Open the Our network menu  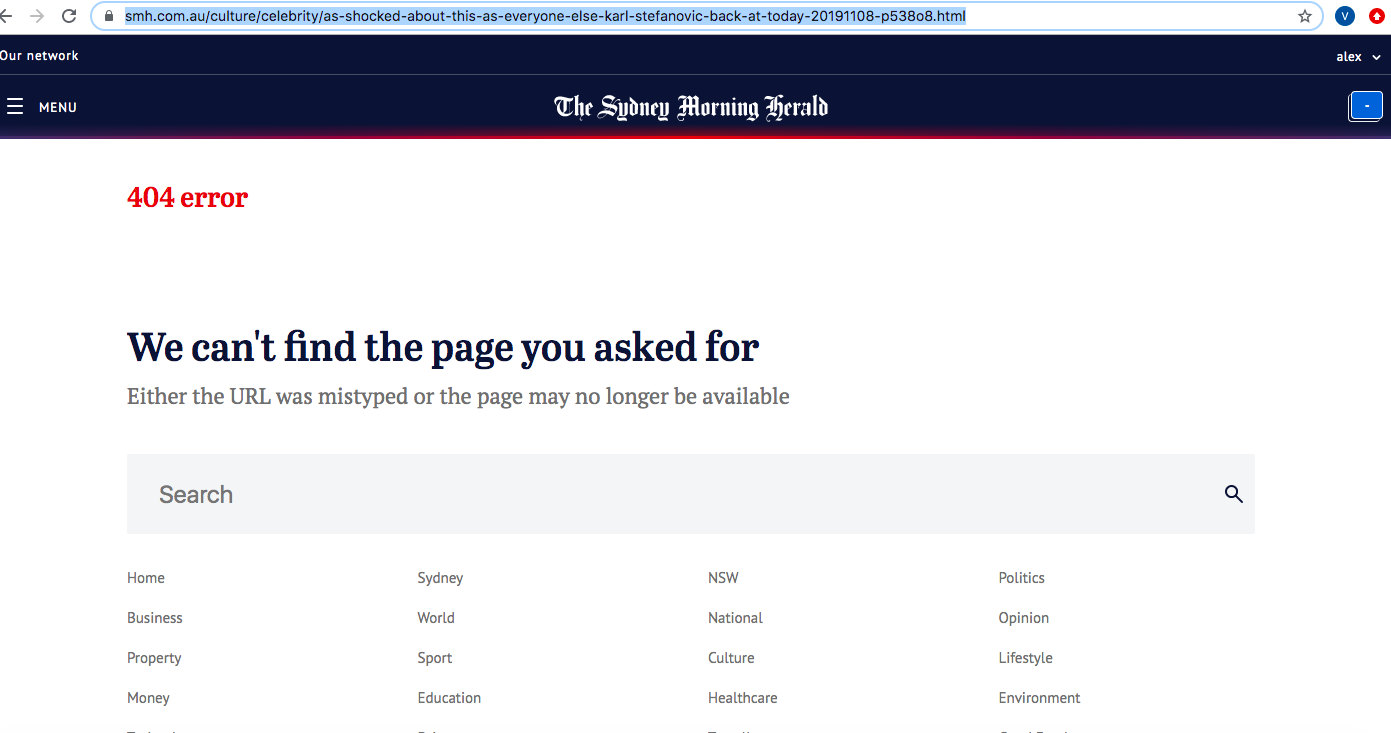tap(39, 56)
